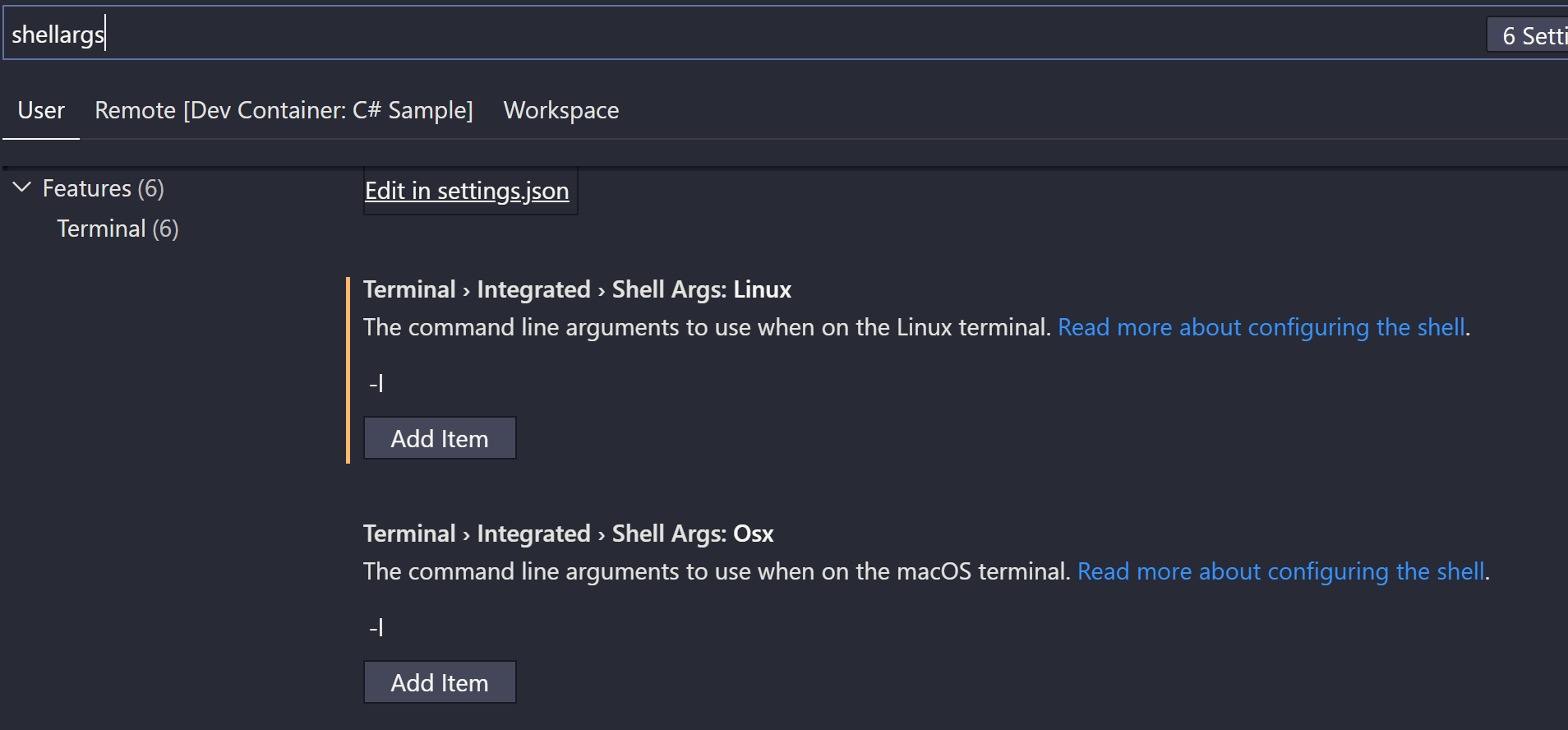The width and height of the screenshot is (1568, 730).
Task: Click the Shell Args: Osx setting title
Action: click(568, 533)
